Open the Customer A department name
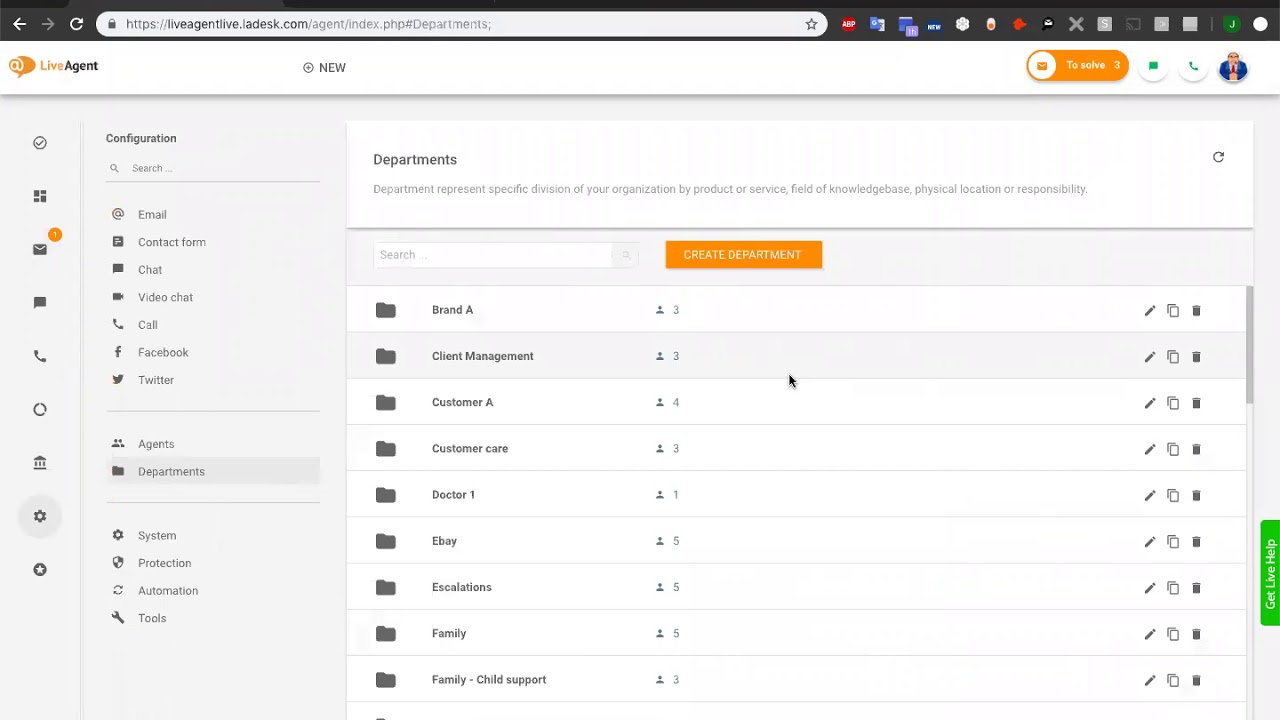Screen dimensions: 1280x720 tap(462, 402)
